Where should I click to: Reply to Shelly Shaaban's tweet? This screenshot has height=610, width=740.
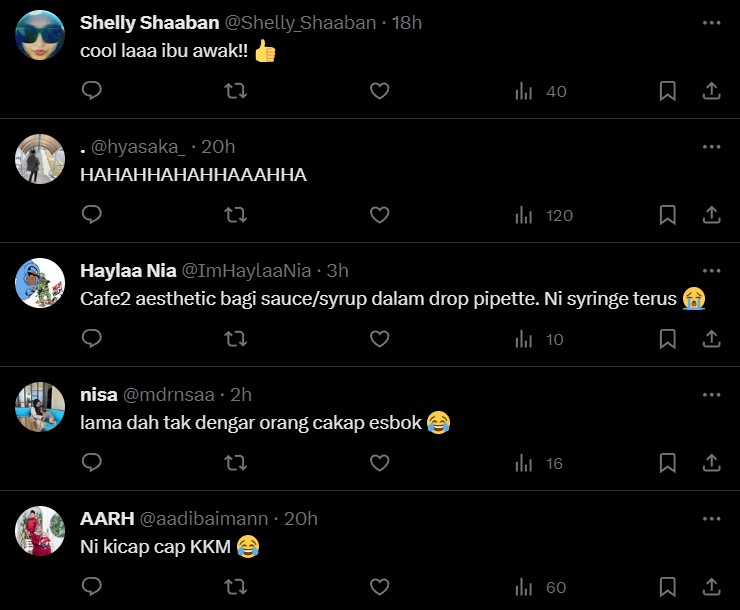[x=92, y=91]
